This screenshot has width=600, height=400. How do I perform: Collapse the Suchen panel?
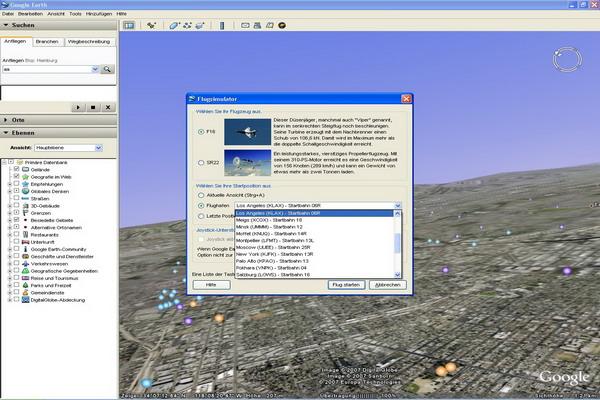pyautogui.click(x=6, y=25)
